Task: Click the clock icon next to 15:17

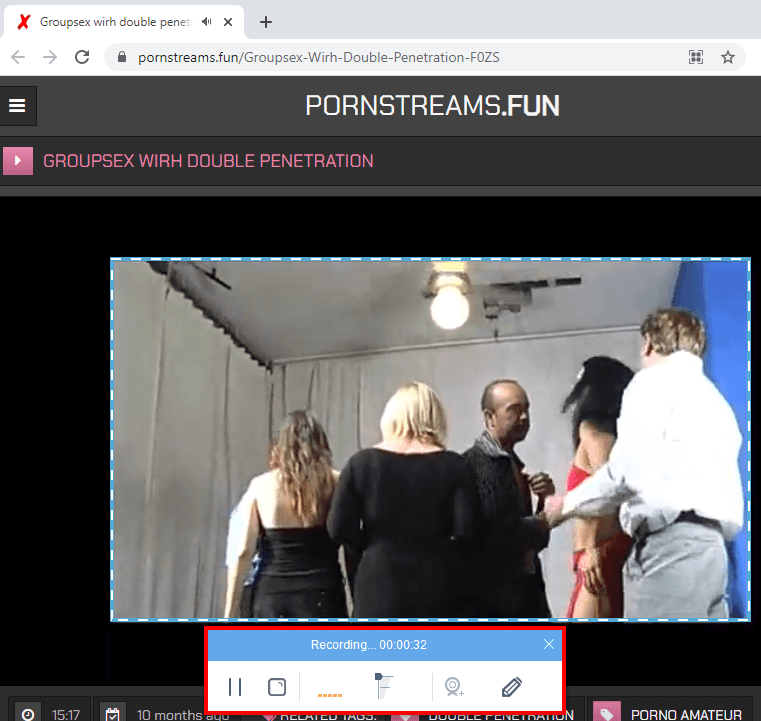Action: (x=28, y=714)
